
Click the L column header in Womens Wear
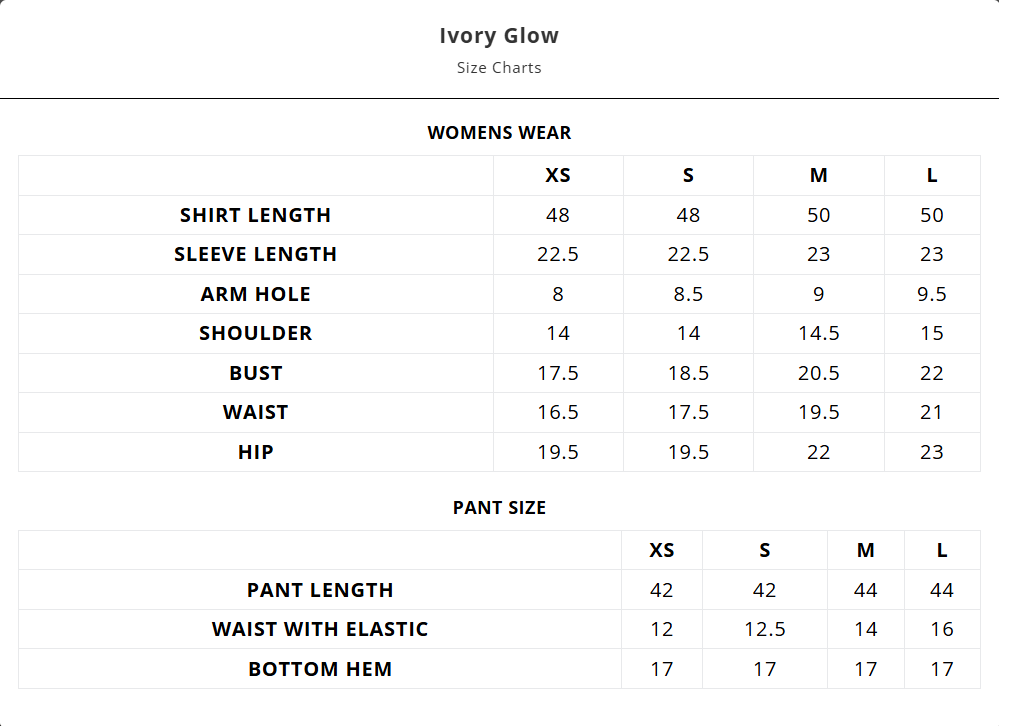coord(932,176)
